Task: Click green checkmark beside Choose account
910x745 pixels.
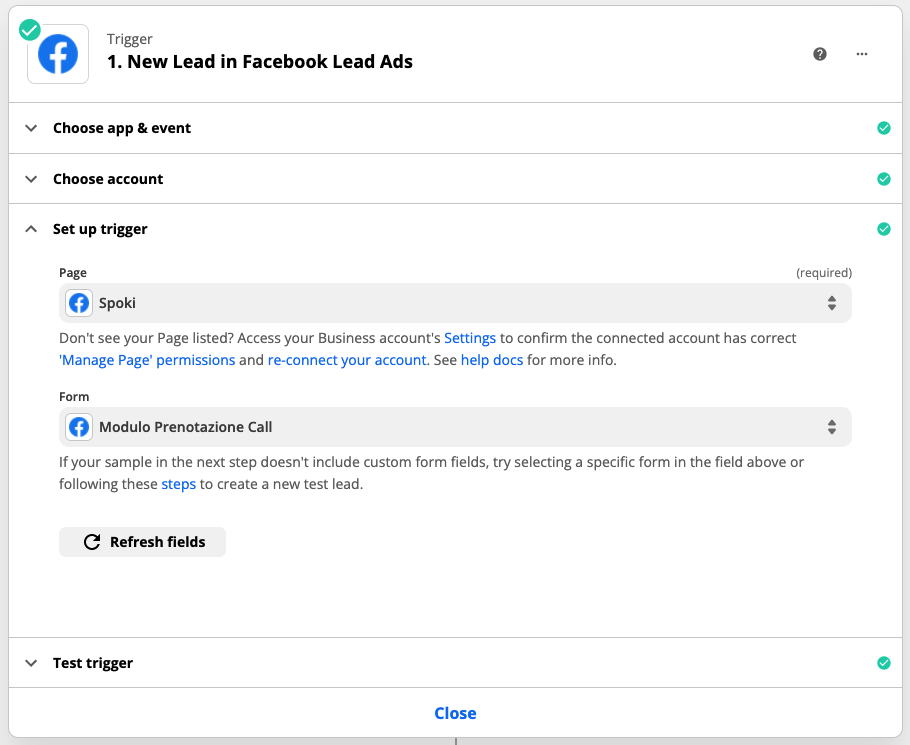Action: tap(883, 179)
